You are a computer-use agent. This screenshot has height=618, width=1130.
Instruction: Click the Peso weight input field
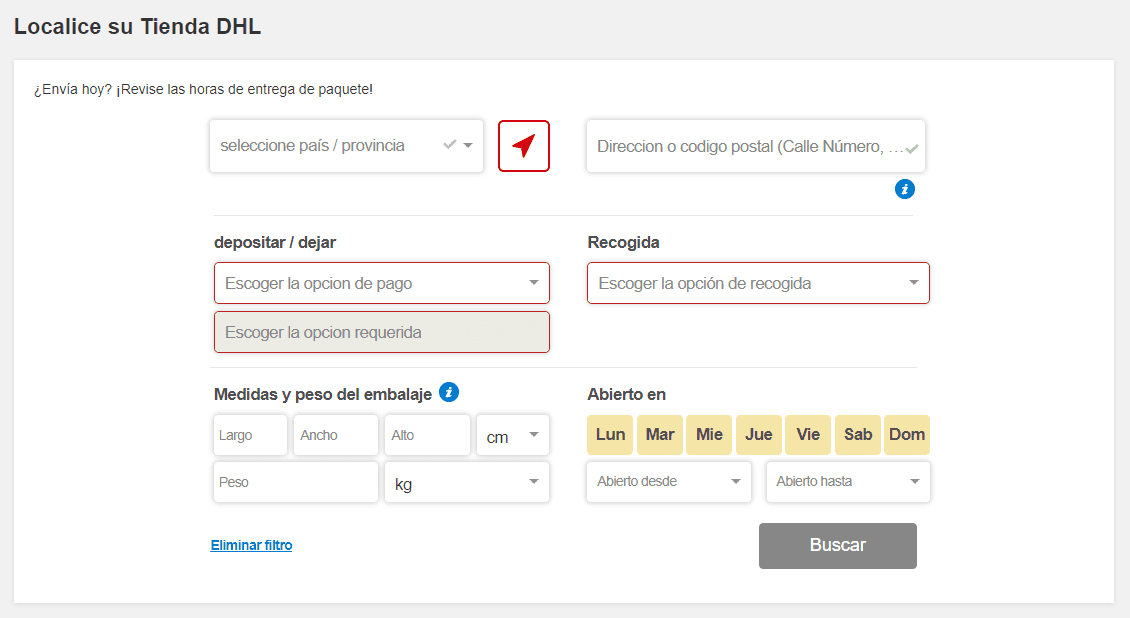tap(295, 481)
